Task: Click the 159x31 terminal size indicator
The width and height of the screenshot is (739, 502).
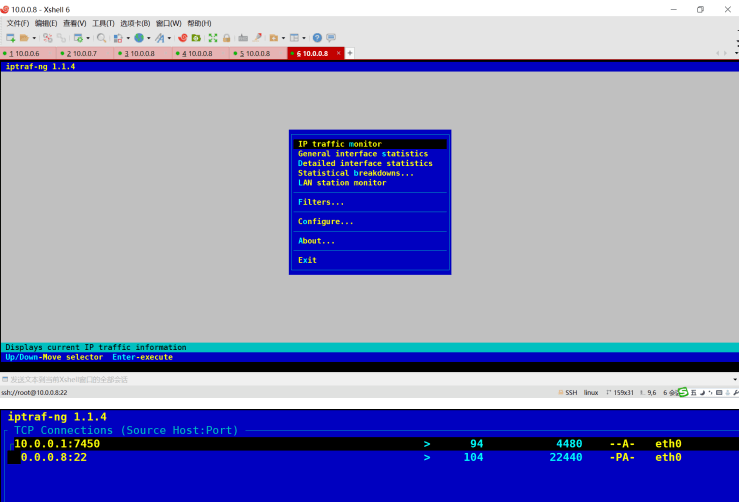Action: 620,392
